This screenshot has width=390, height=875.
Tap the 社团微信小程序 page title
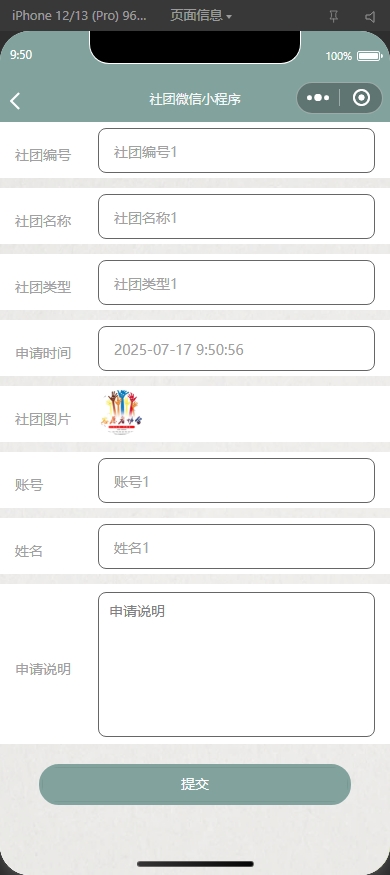(x=195, y=99)
